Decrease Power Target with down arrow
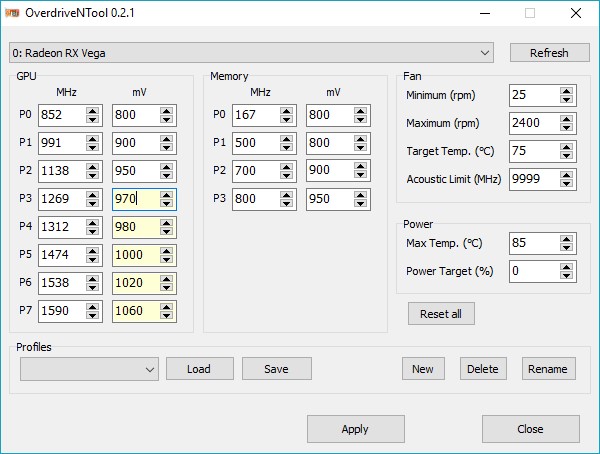This screenshot has height=454, width=600. [566, 275]
